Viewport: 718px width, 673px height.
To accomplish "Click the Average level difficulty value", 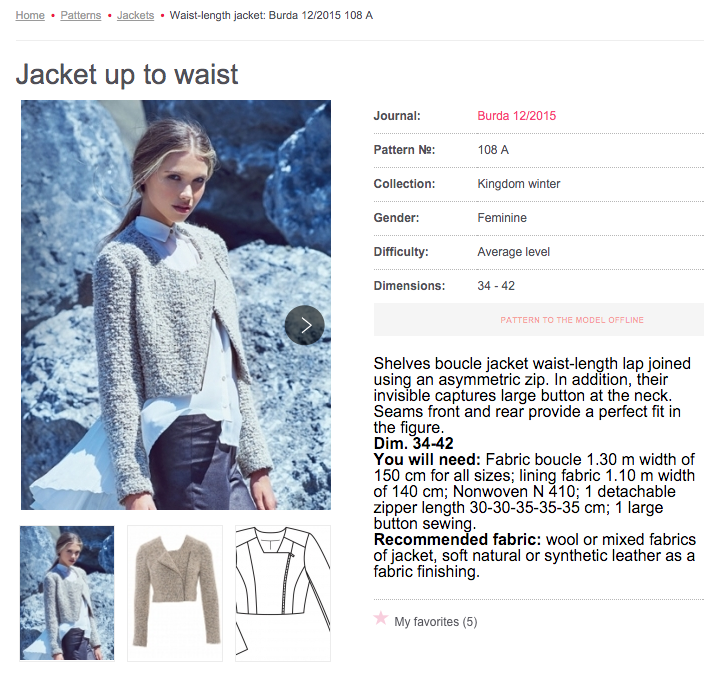I will pos(513,252).
